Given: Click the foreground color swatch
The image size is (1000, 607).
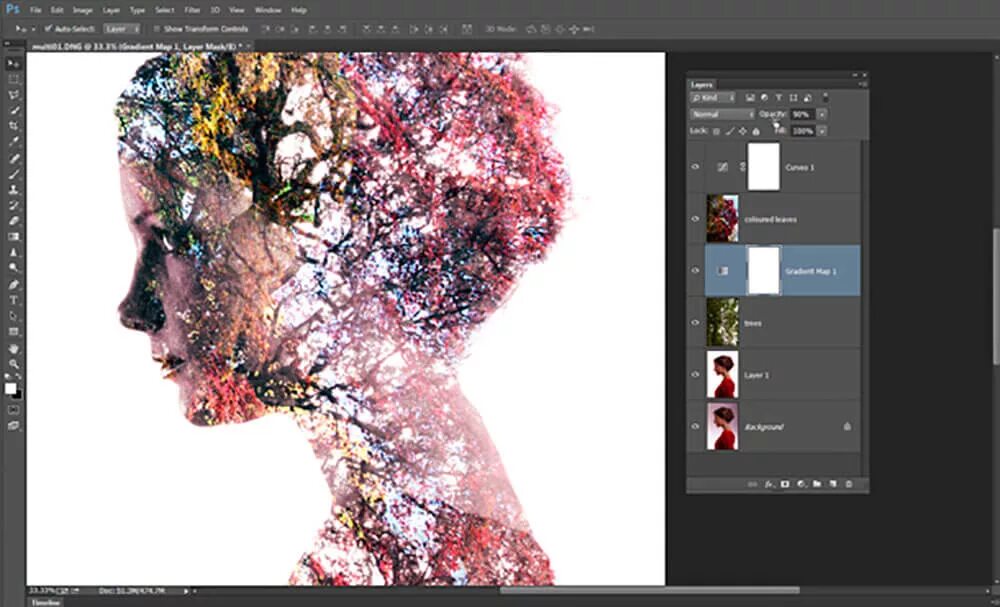Looking at the screenshot, I should coord(10,388).
